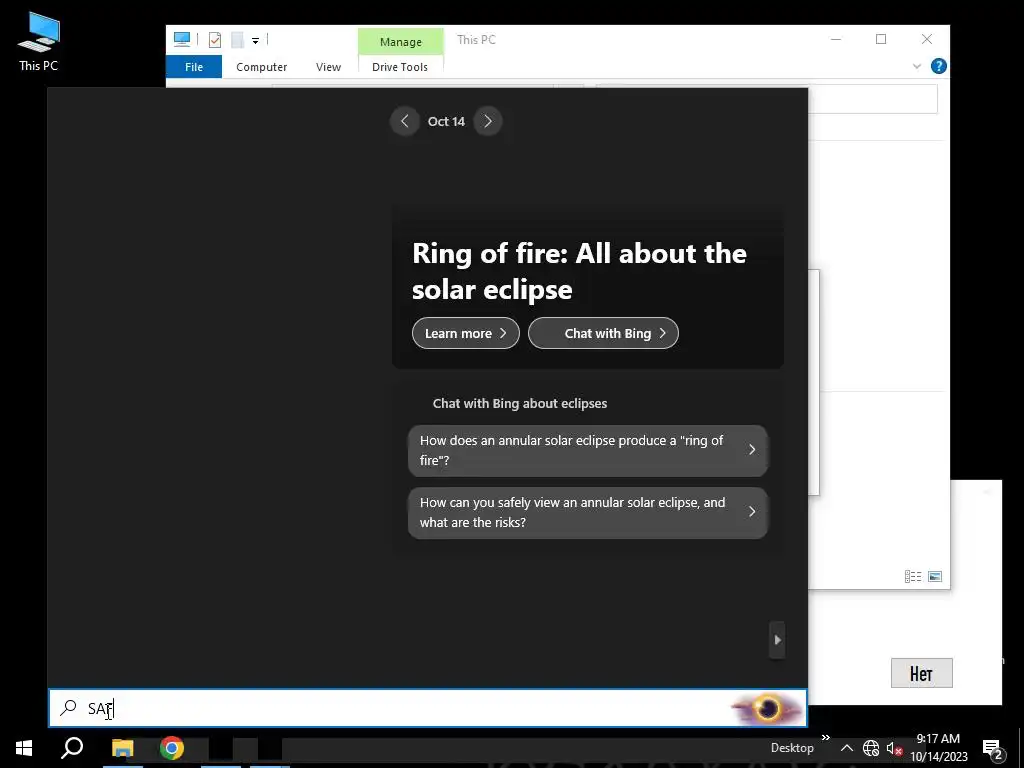Switch to the View ribbon tab
This screenshot has width=1024, height=768.
[x=328, y=67]
